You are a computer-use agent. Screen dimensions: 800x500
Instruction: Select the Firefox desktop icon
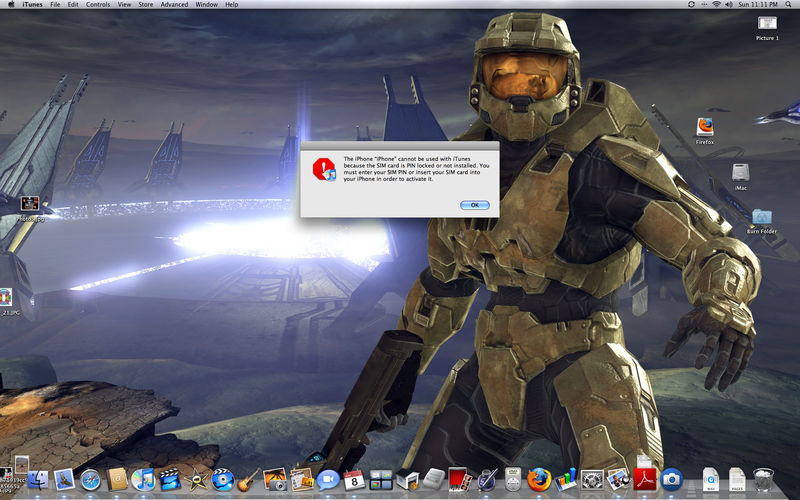(x=705, y=131)
